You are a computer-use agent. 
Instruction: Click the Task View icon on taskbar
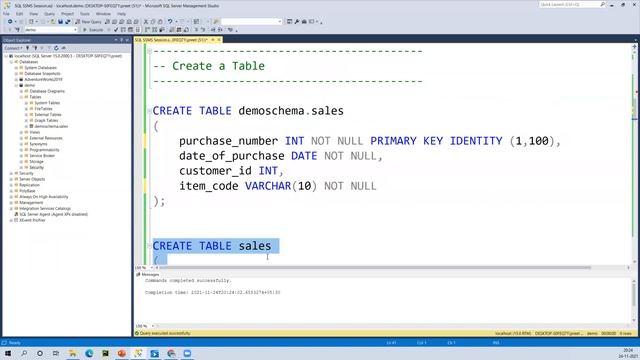56,353
